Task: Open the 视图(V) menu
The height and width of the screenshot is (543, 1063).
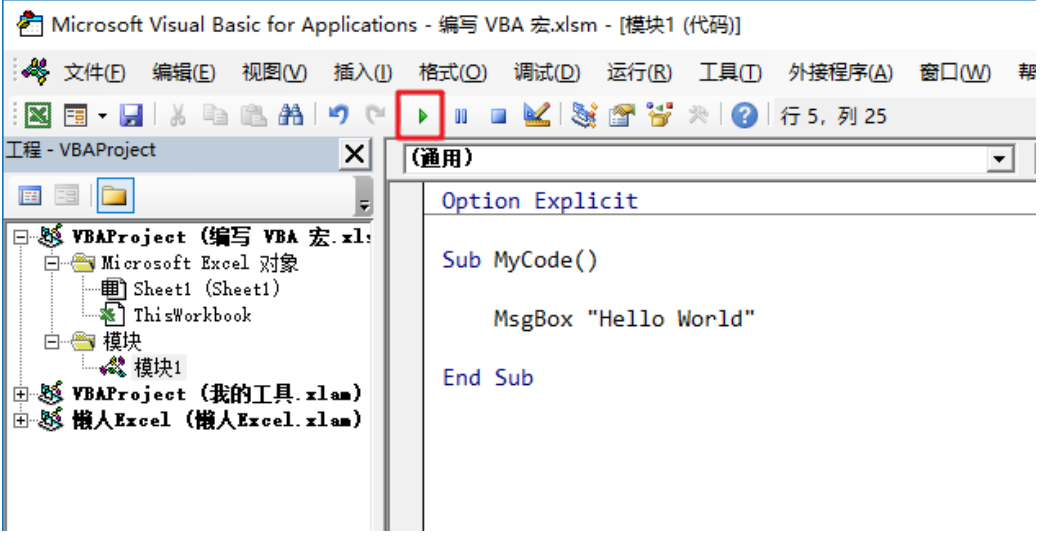Action: (x=274, y=73)
